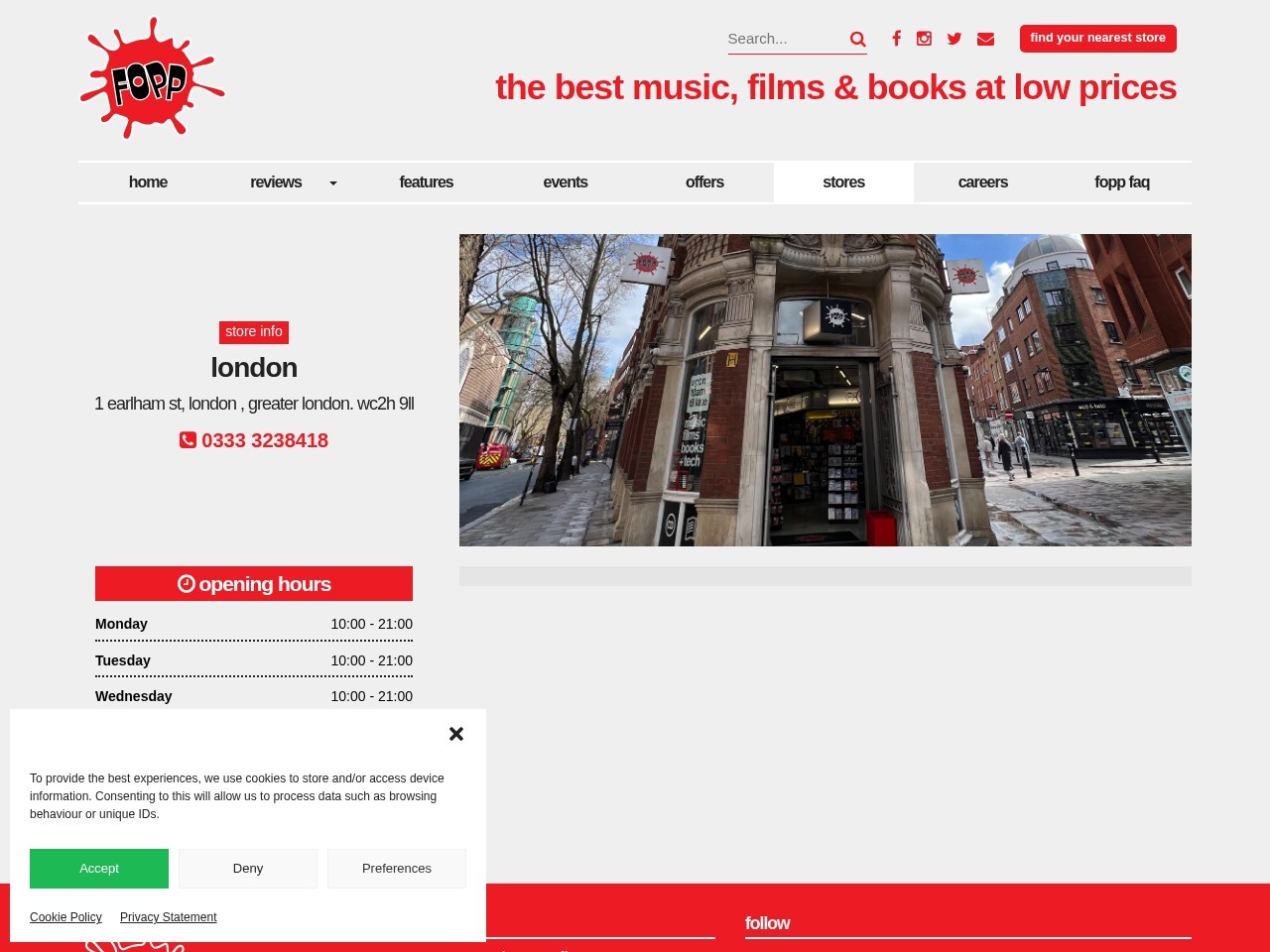Switch to the careers page
The width and height of the screenshot is (1270, 952).
click(982, 182)
